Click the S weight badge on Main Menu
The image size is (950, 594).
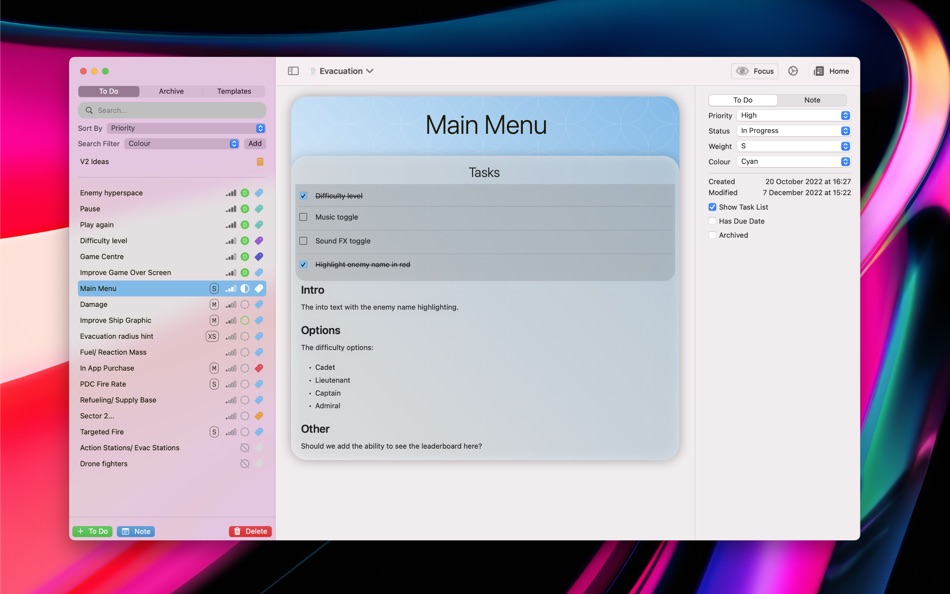pyautogui.click(x=214, y=289)
